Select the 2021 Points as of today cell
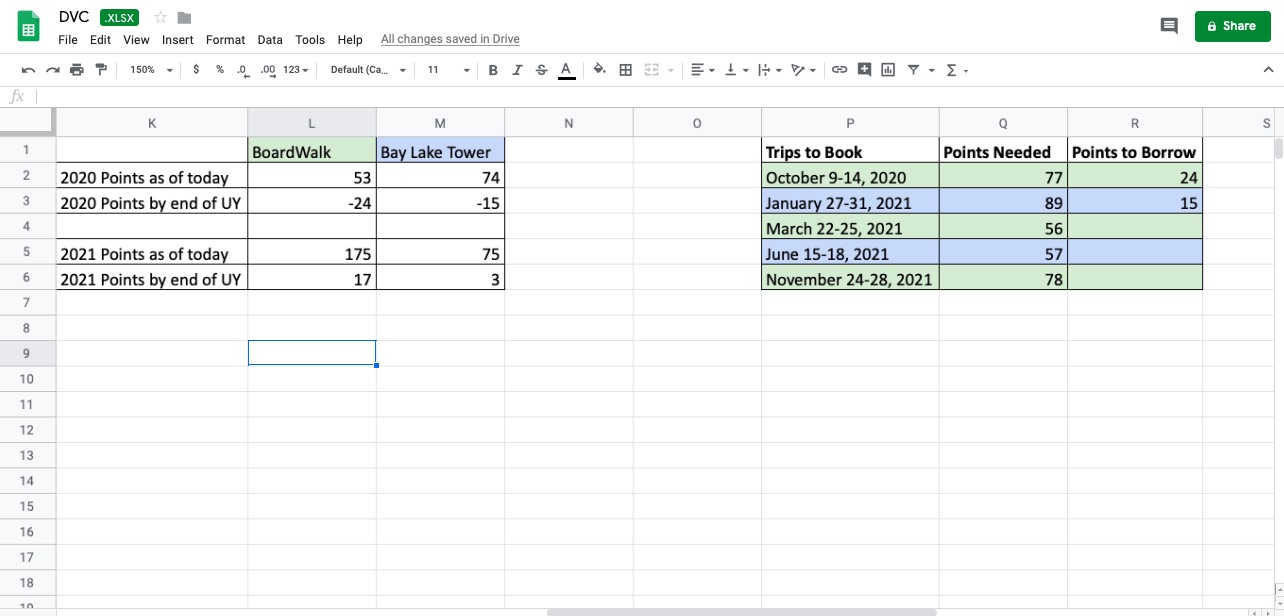The width and height of the screenshot is (1284, 616). point(152,254)
